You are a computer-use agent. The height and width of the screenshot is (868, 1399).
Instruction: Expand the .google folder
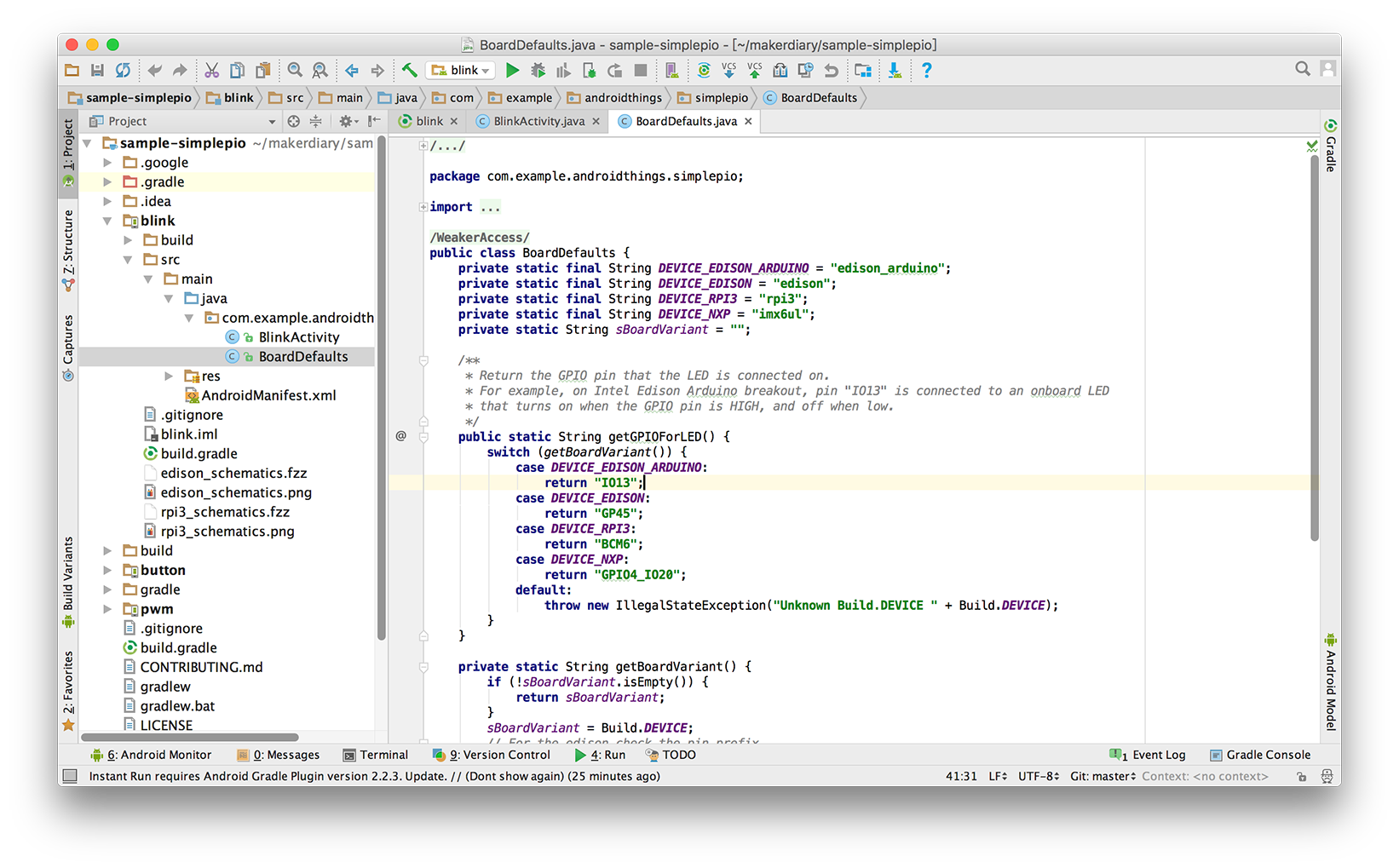107,163
